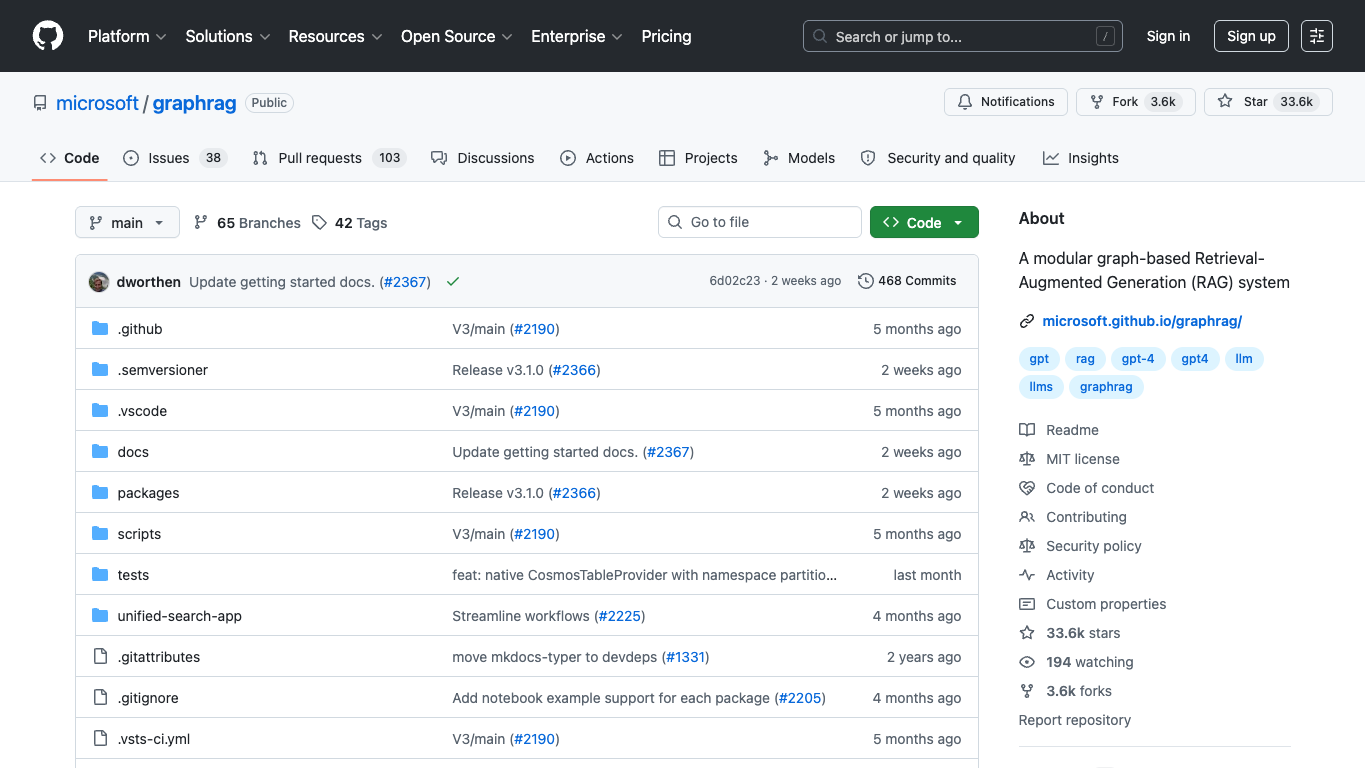Click the 6d02c23 commit hash

[x=735, y=281]
